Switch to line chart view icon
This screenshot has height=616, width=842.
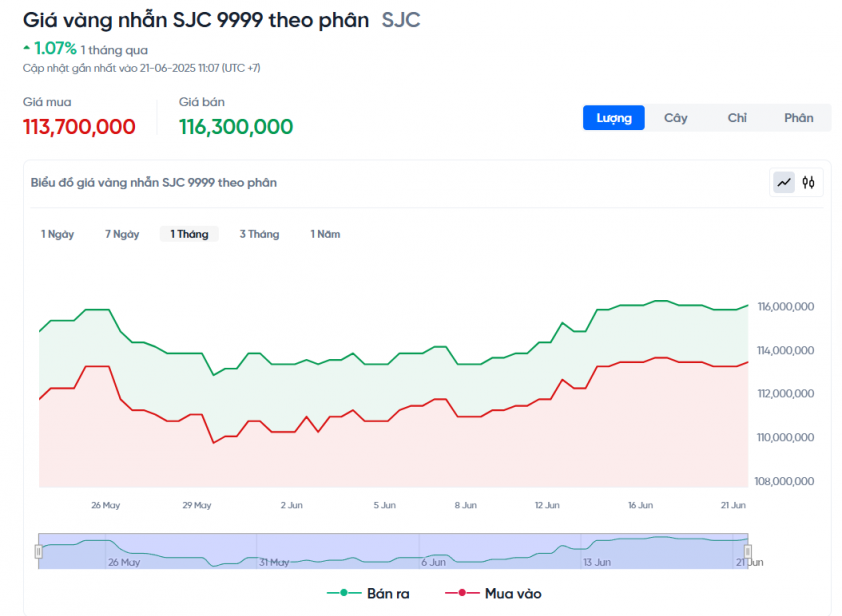pos(784,183)
